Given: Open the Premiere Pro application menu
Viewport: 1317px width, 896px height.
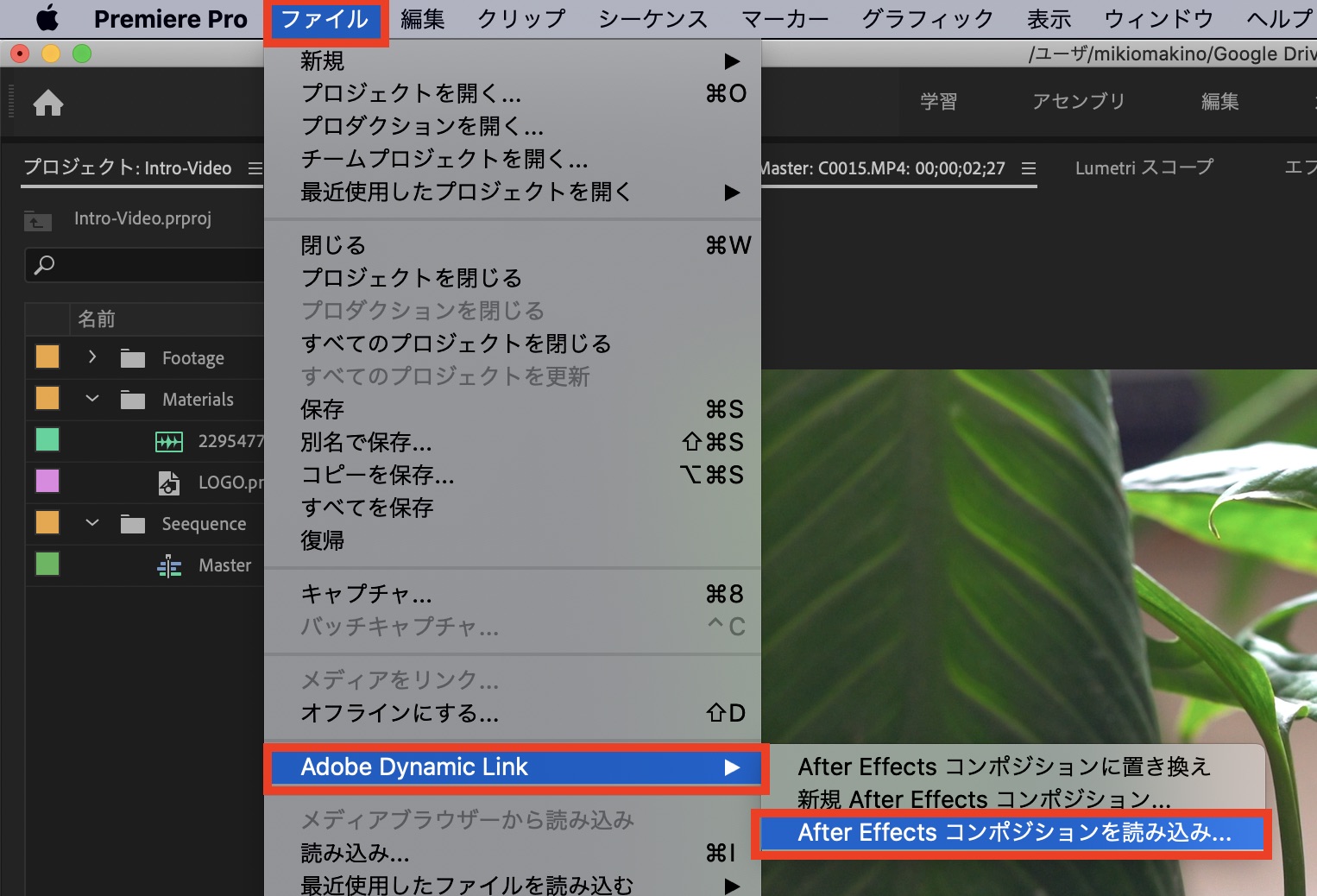Looking at the screenshot, I should 171,19.
